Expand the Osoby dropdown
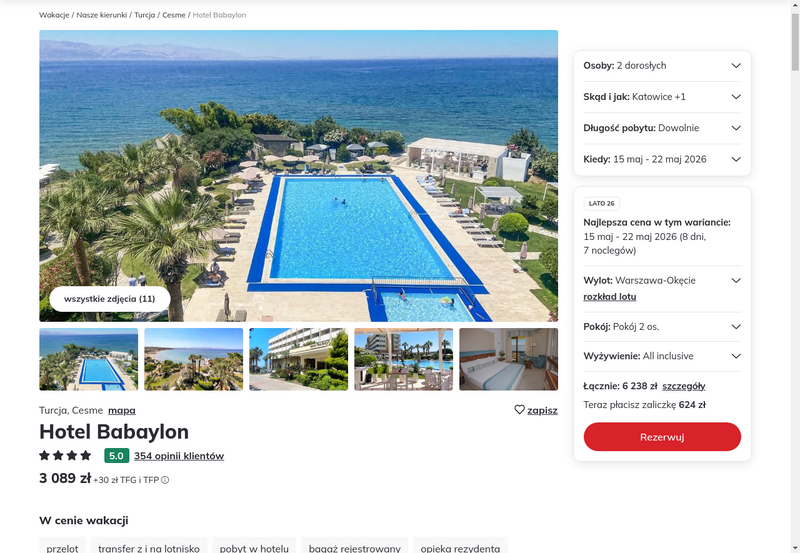This screenshot has width=800, height=553. pyautogui.click(x=662, y=66)
